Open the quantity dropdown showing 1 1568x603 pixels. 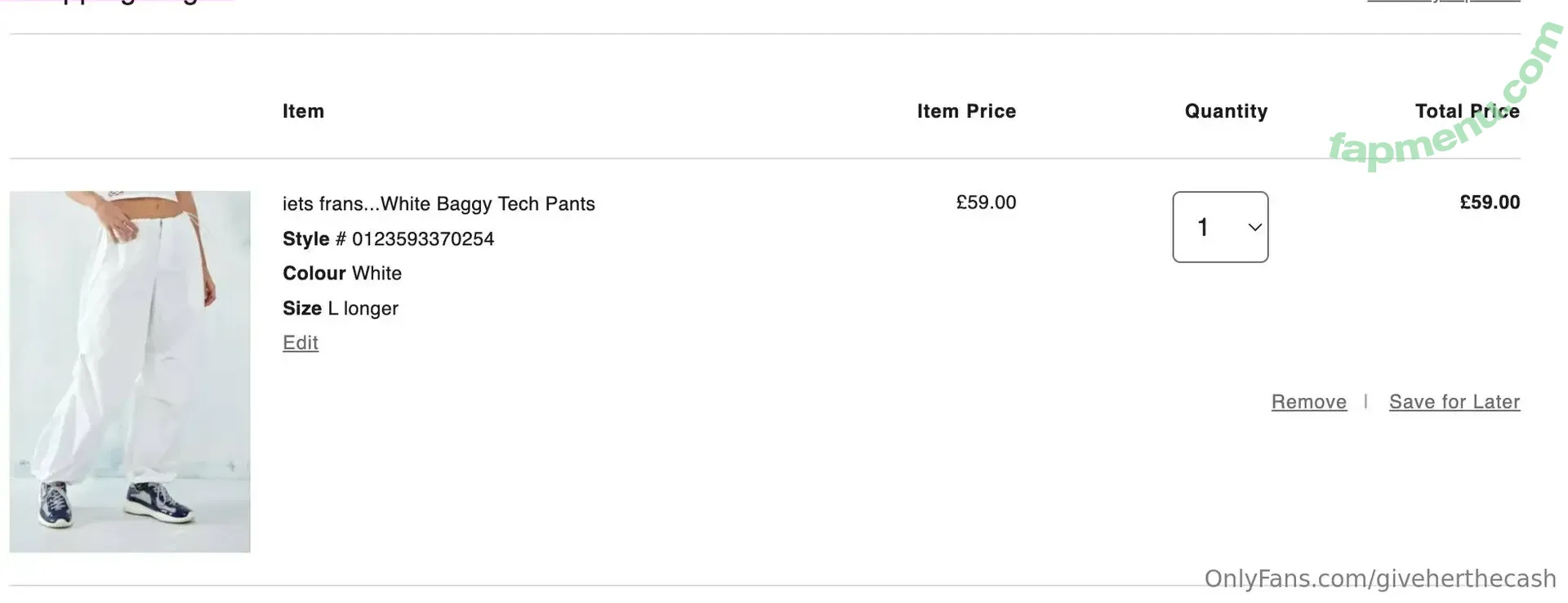[1219, 227]
